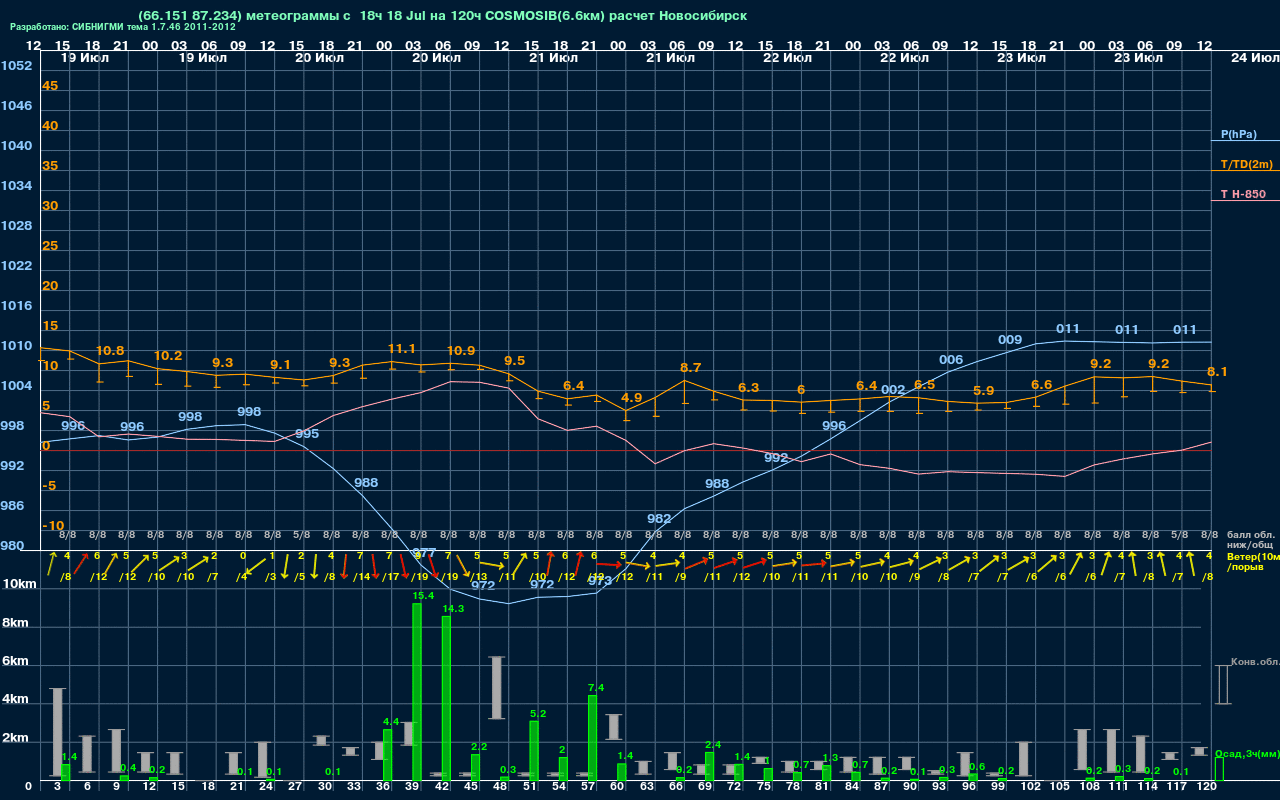
Task: Click temperature axis label 45
Action: pos(50,86)
